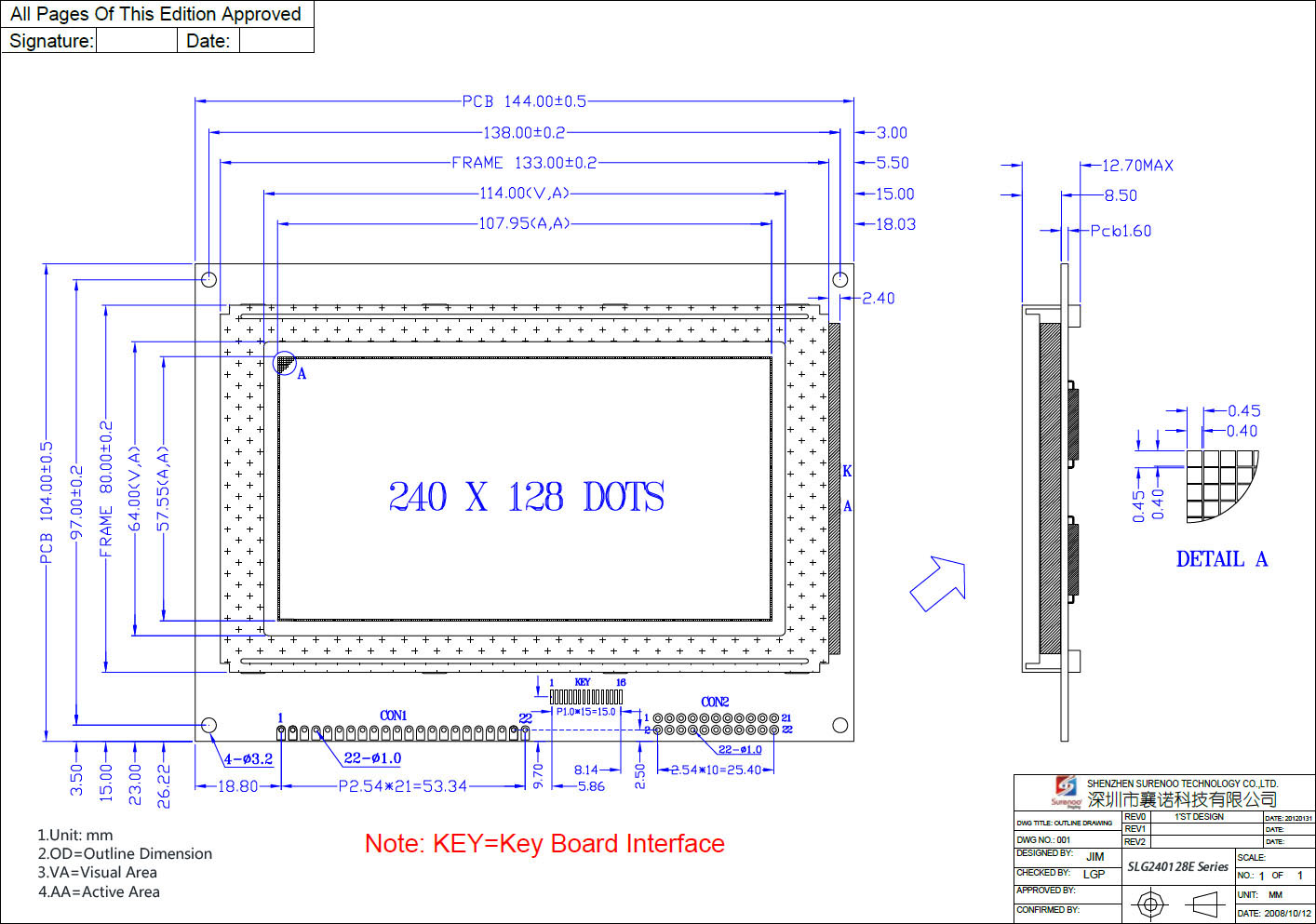Click the hollow diagonal view arrow
The height and width of the screenshot is (924, 1316).
tap(938, 583)
